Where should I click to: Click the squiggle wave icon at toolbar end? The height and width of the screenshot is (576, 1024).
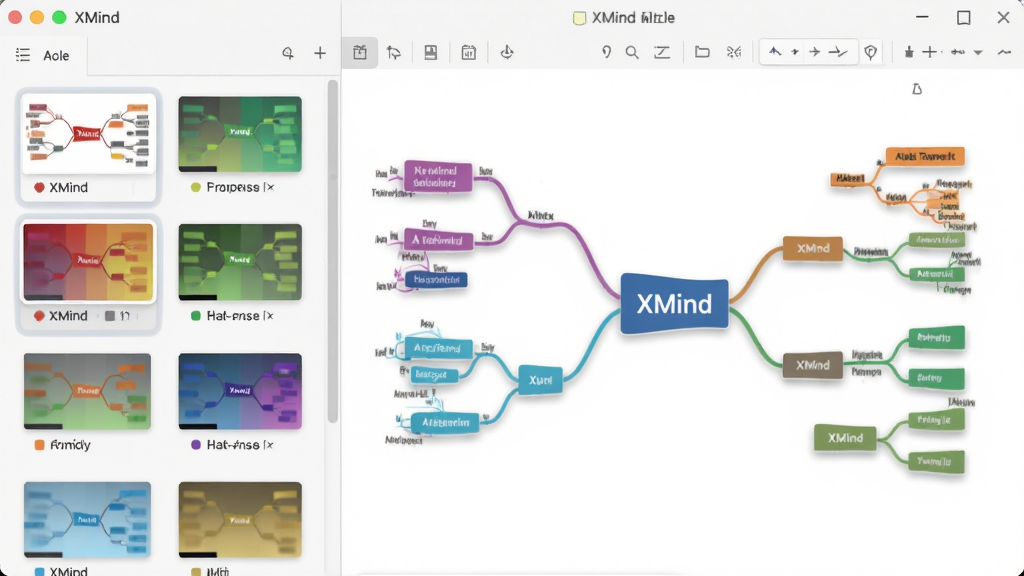tap(1004, 52)
